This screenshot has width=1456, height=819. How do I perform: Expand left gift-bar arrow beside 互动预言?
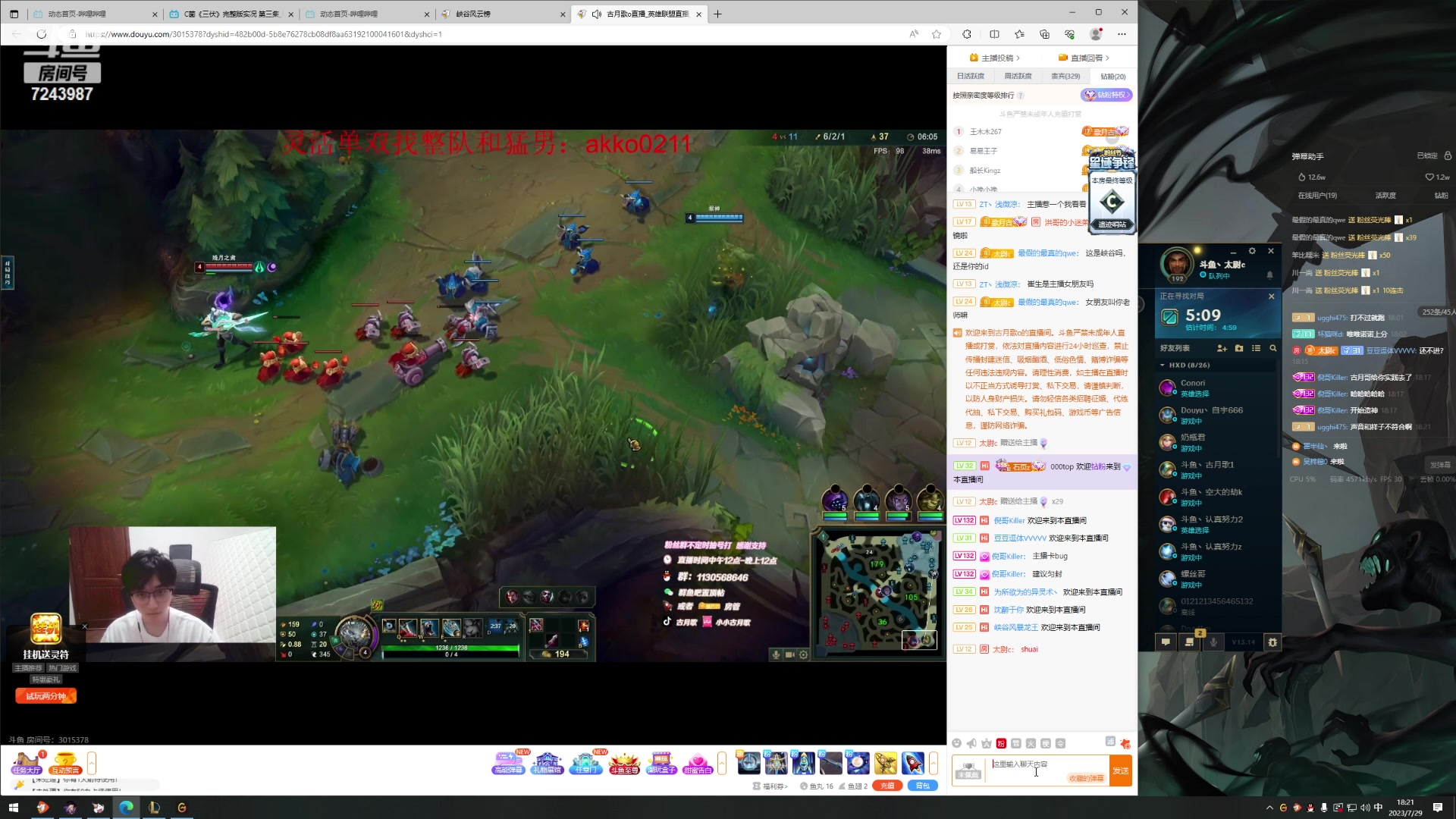[x=92, y=763]
